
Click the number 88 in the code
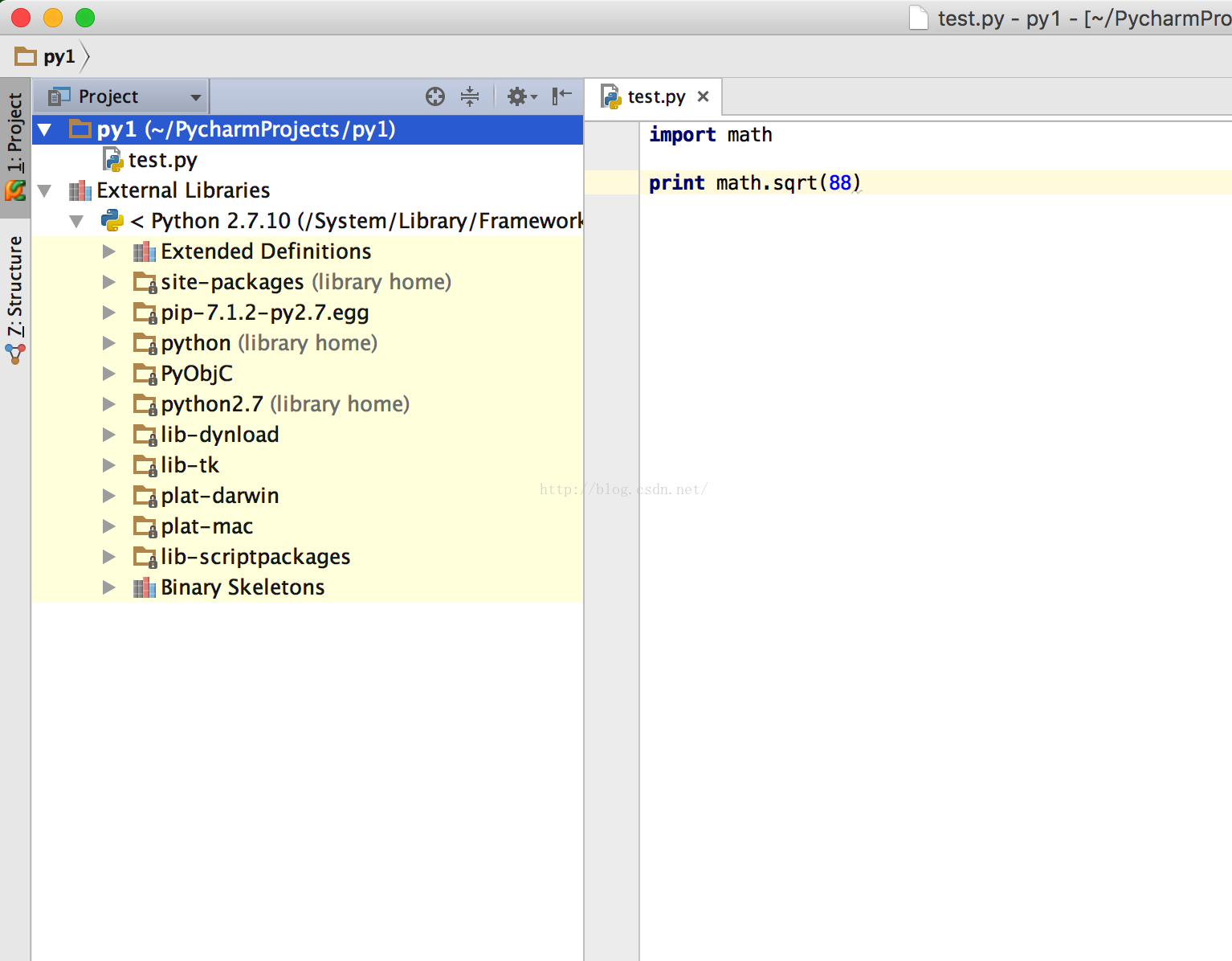840,183
